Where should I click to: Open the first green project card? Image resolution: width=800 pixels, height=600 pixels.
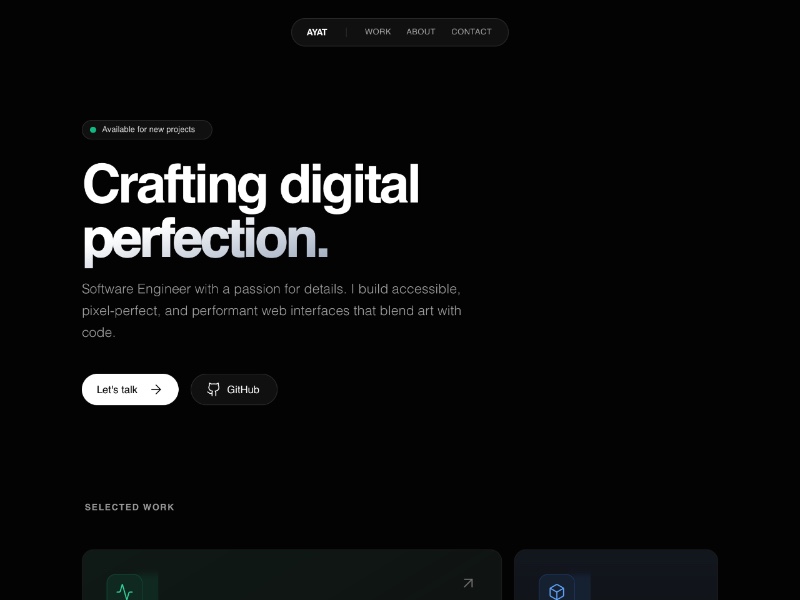(292, 574)
